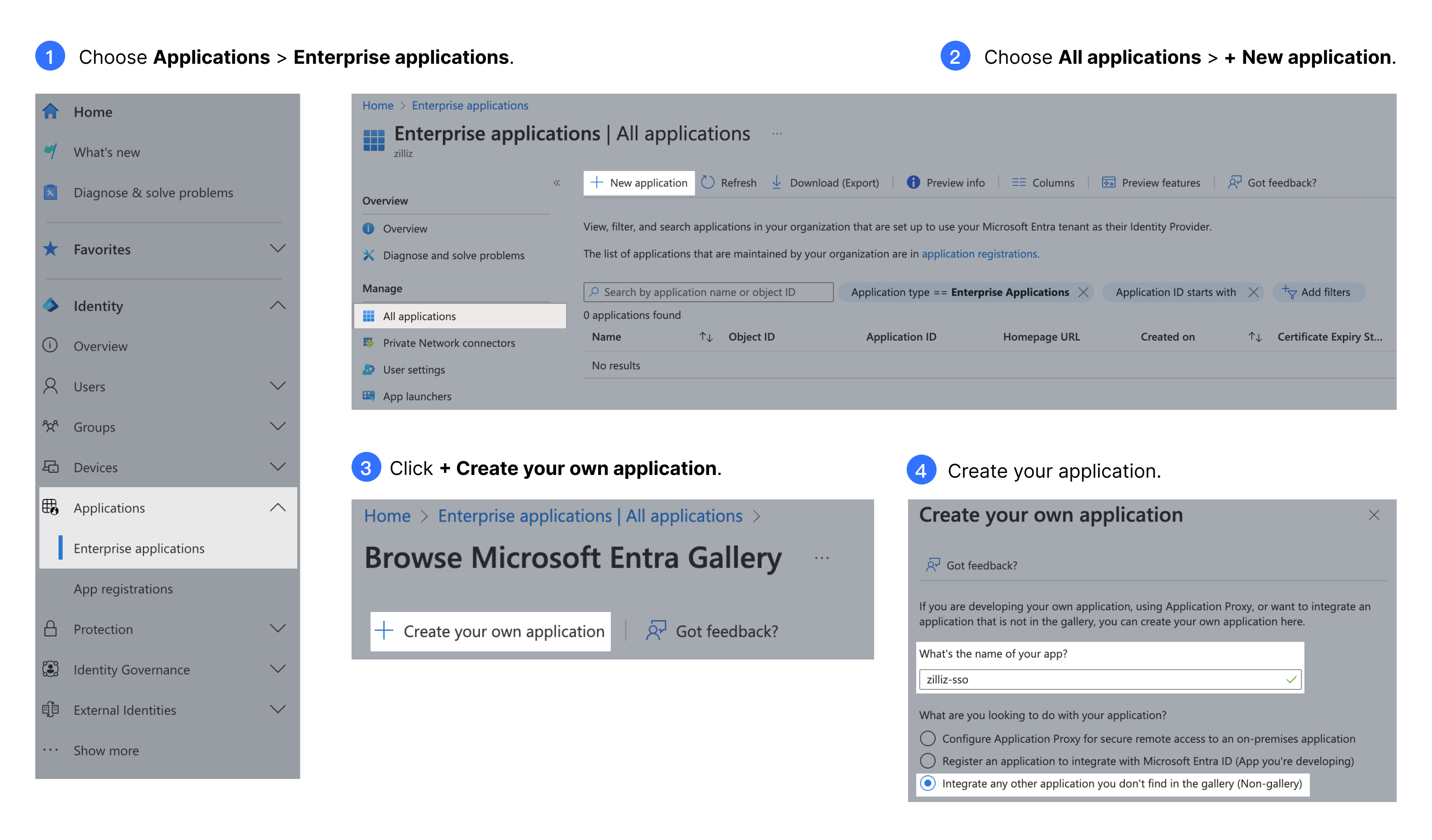Open User settings menu item
The image size is (1432, 840).
414,370
